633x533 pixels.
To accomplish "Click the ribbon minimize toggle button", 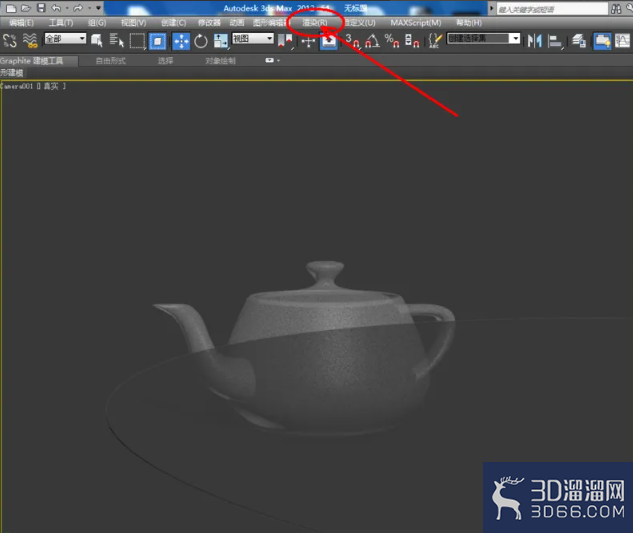I will pos(269,60).
